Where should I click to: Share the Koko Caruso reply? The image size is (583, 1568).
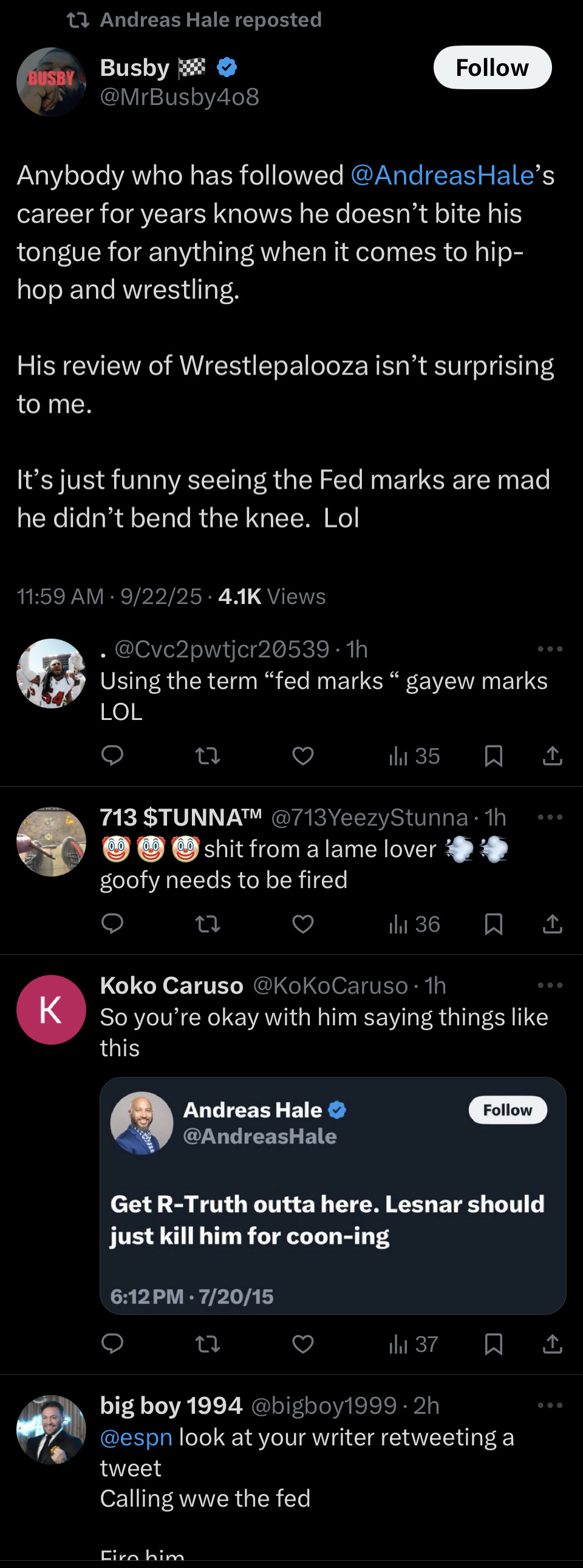click(x=552, y=1343)
